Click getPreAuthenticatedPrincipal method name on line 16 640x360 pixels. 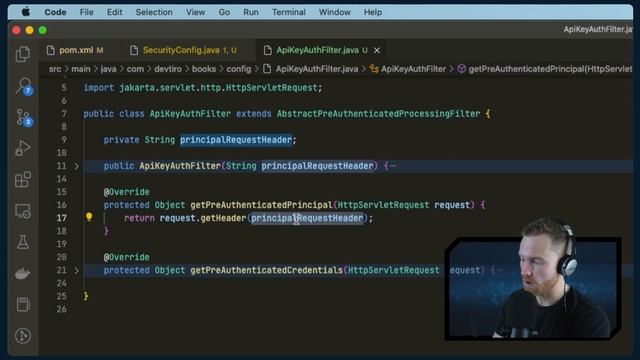pyautogui.click(x=261, y=205)
